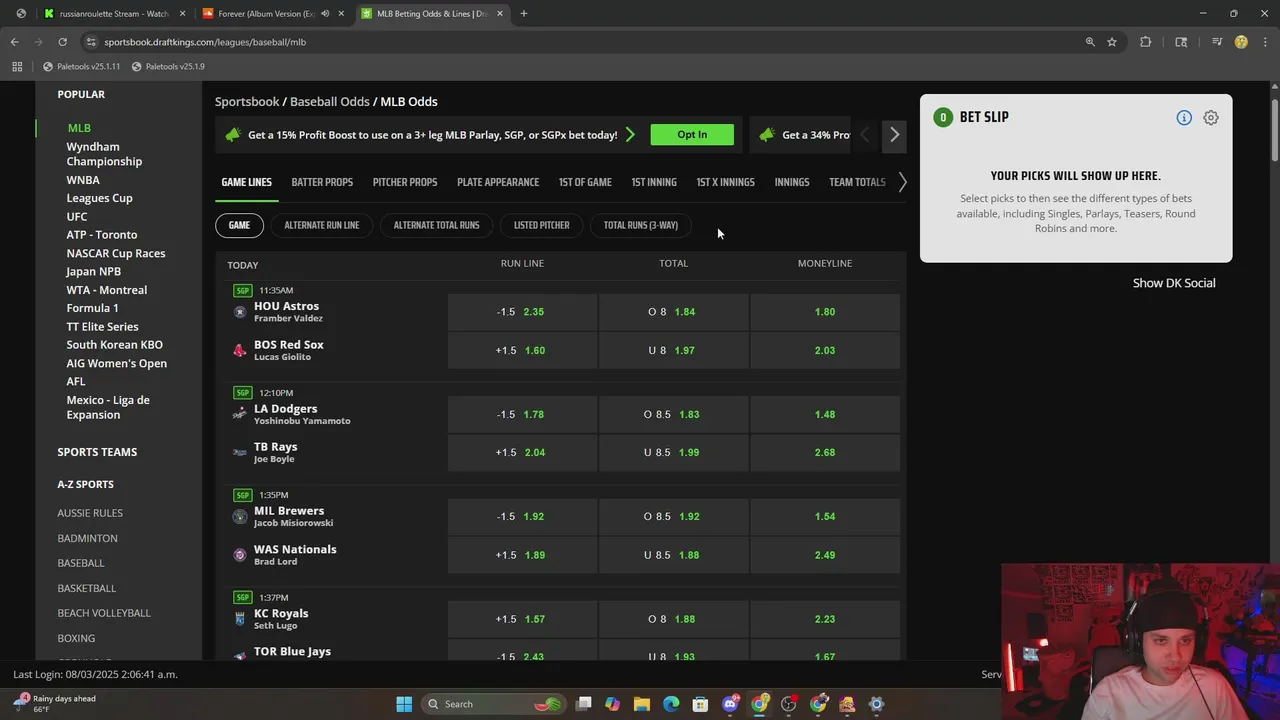Open BASKETBALL in A-Z sports

(86, 588)
